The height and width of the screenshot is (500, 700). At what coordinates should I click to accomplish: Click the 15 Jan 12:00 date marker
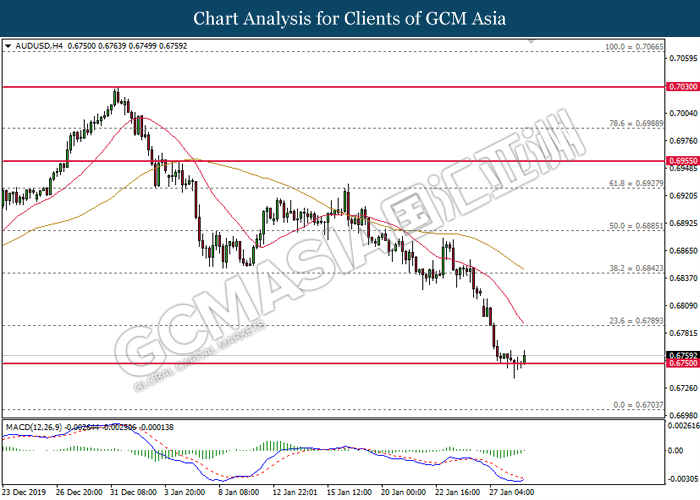coord(349,492)
